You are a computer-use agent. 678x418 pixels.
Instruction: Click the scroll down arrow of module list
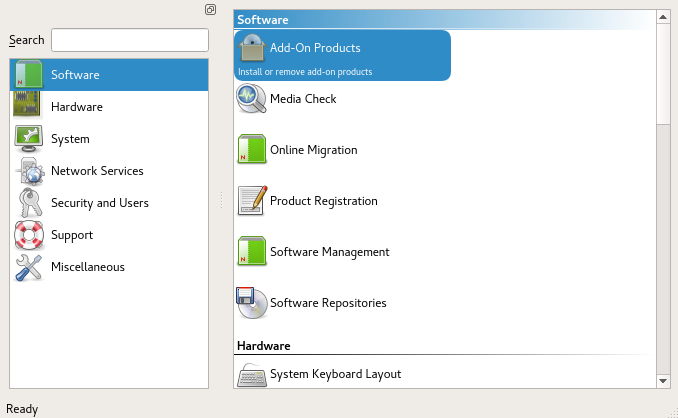(663, 381)
